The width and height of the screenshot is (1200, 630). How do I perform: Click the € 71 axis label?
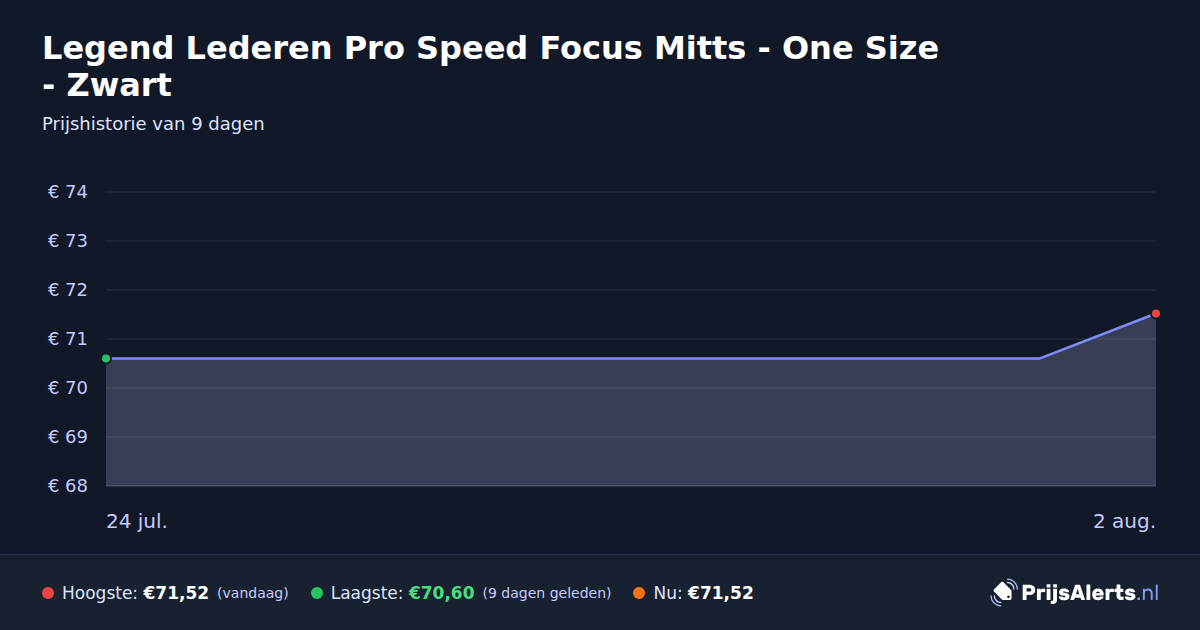pyautogui.click(x=68, y=339)
